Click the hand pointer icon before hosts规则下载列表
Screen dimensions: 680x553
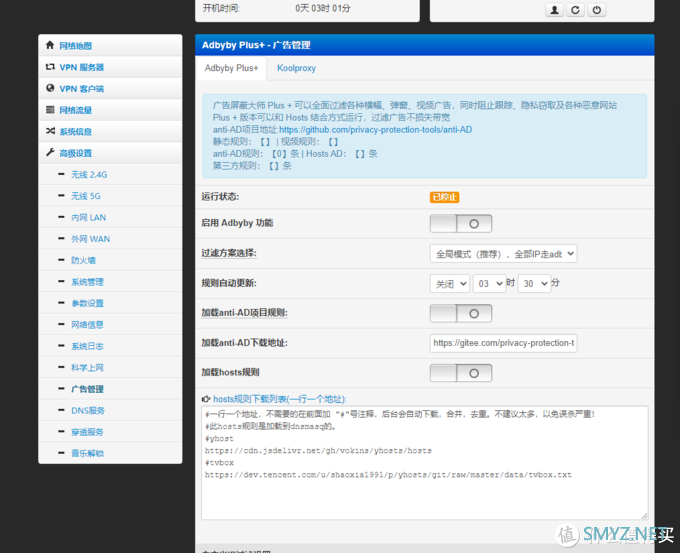206,399
